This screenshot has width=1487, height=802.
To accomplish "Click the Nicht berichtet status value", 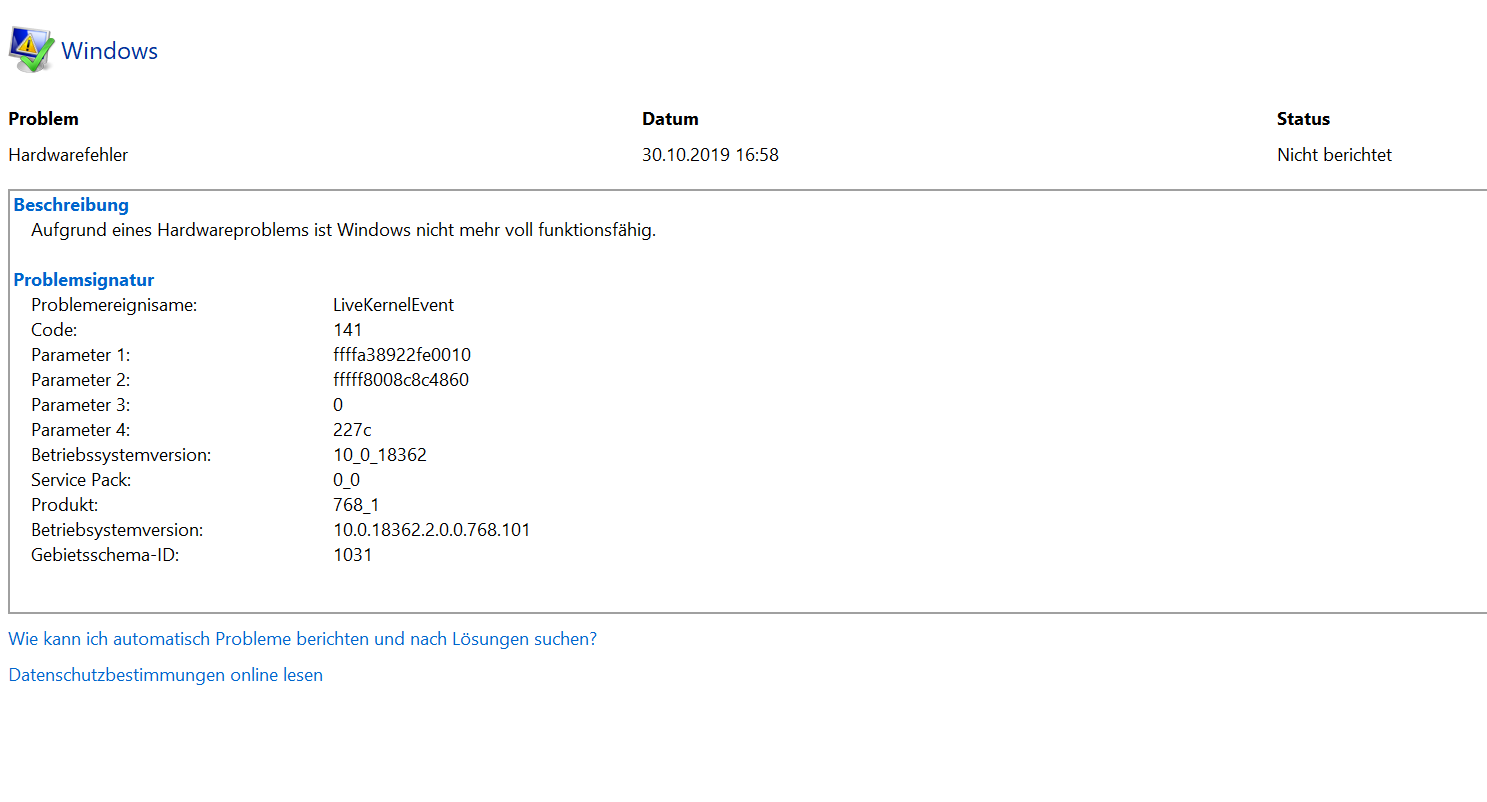I will pos(1334,155).
